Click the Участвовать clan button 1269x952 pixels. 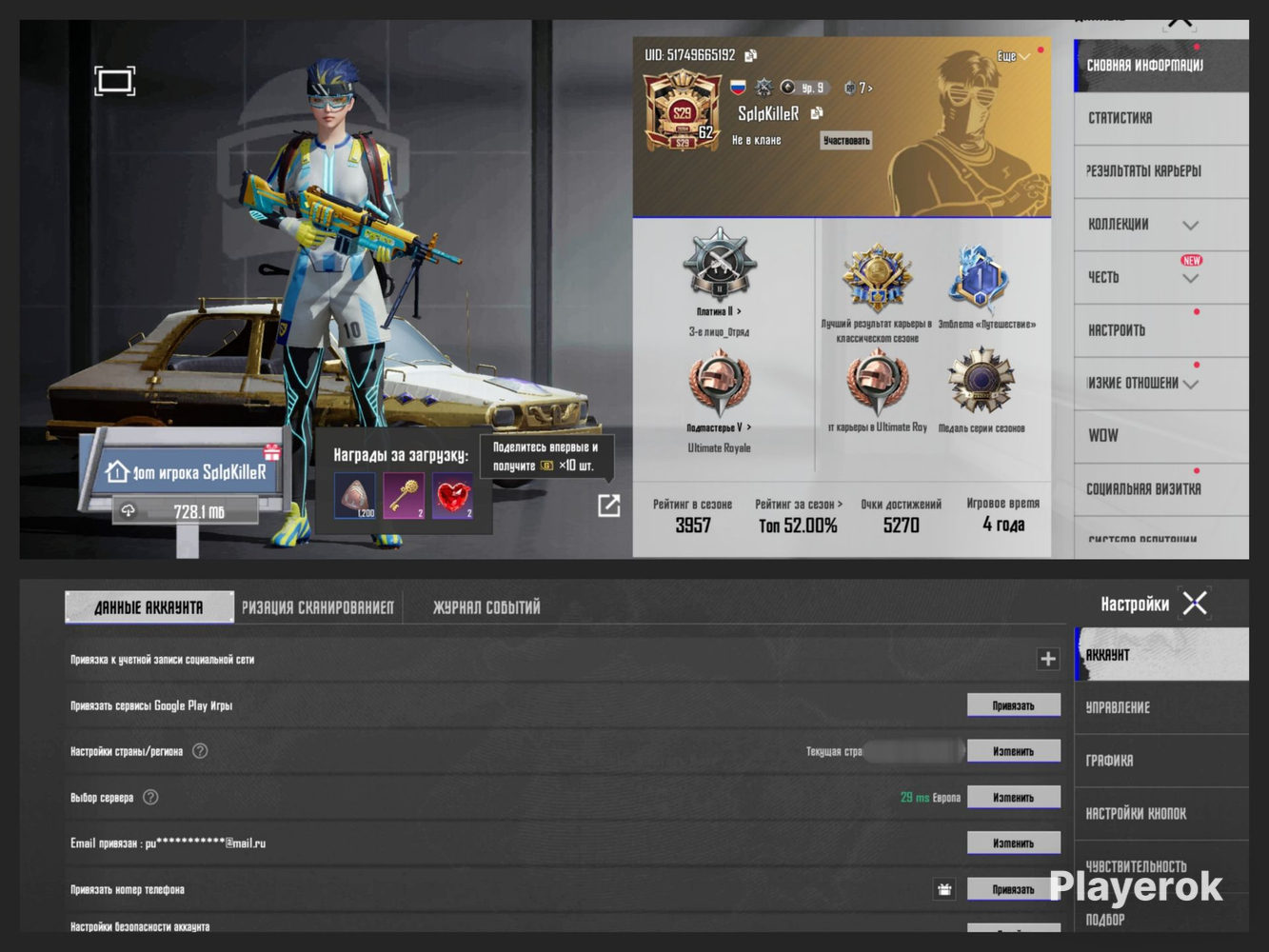point(846,141)
